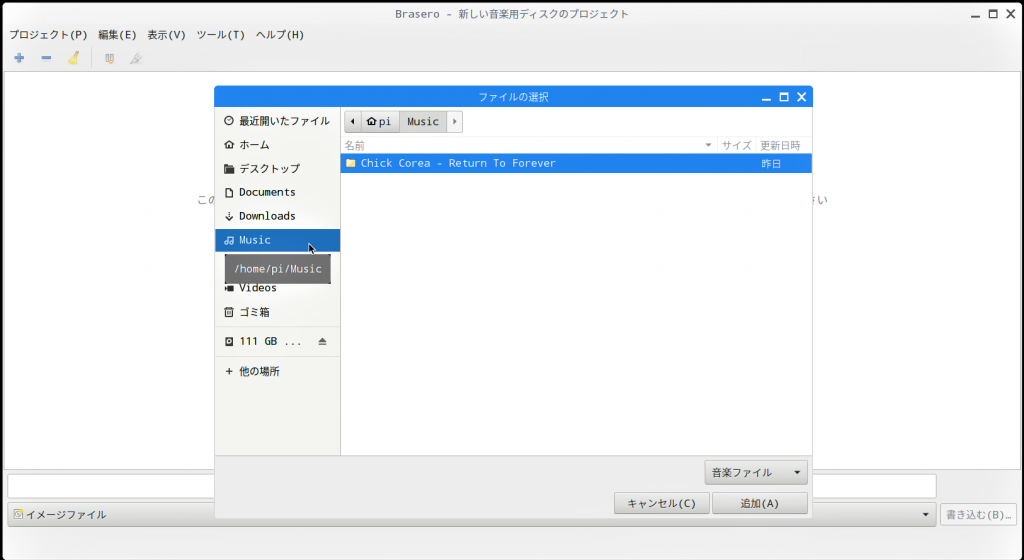Close the Brasero main window

(1011, 14)
